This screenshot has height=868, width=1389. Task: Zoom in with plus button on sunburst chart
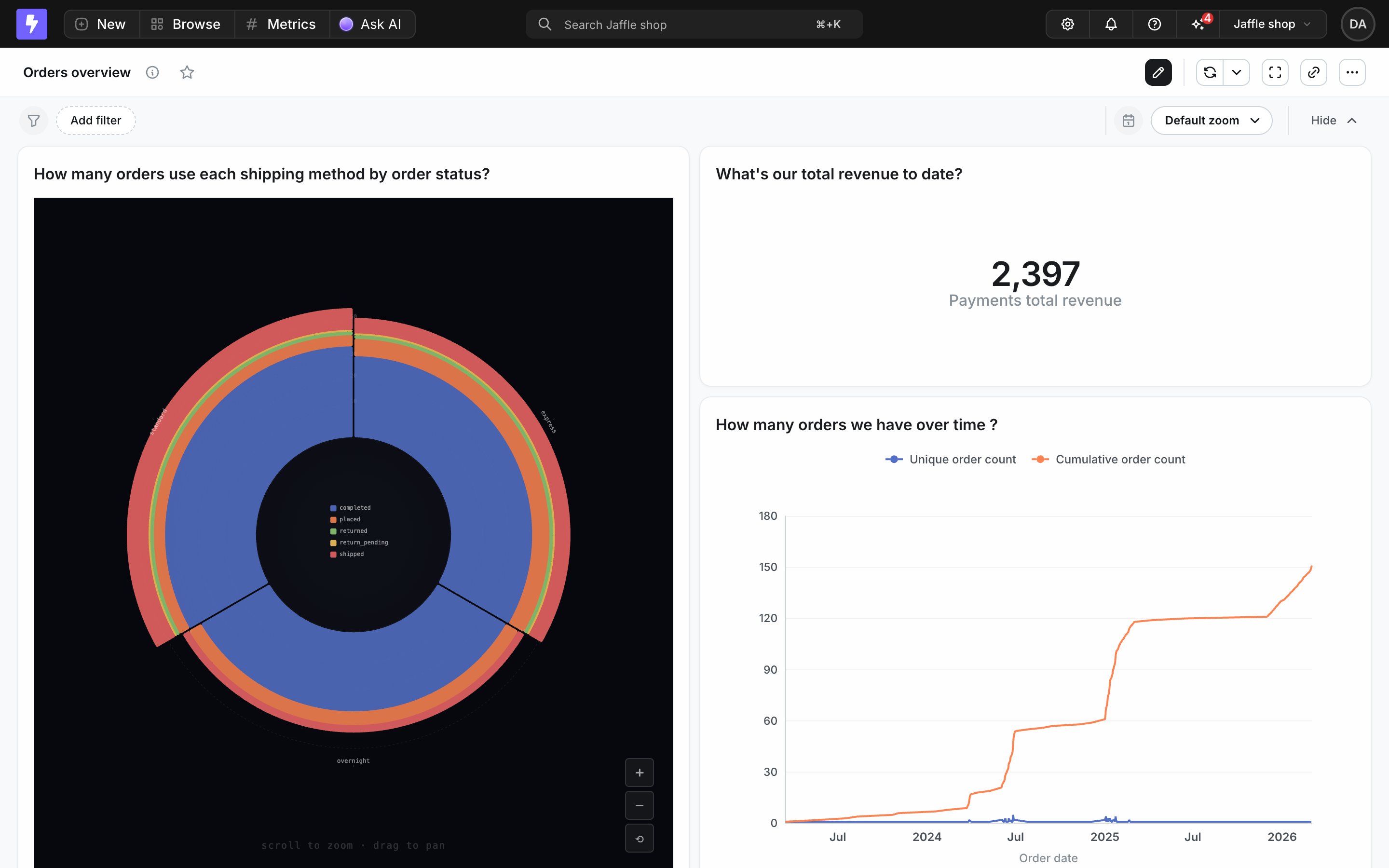[640, 773]
